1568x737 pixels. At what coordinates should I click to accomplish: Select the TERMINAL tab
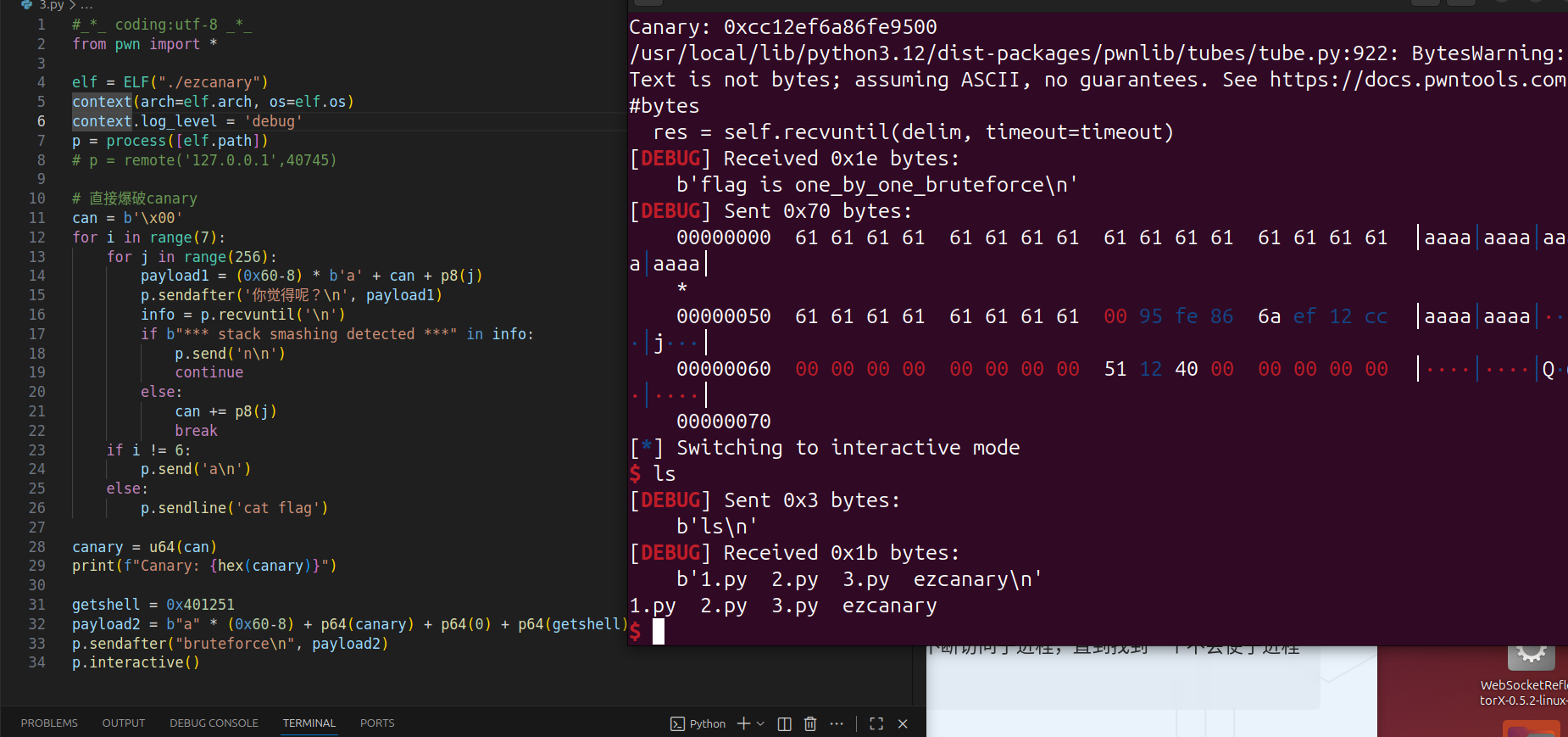coord(309,723)
